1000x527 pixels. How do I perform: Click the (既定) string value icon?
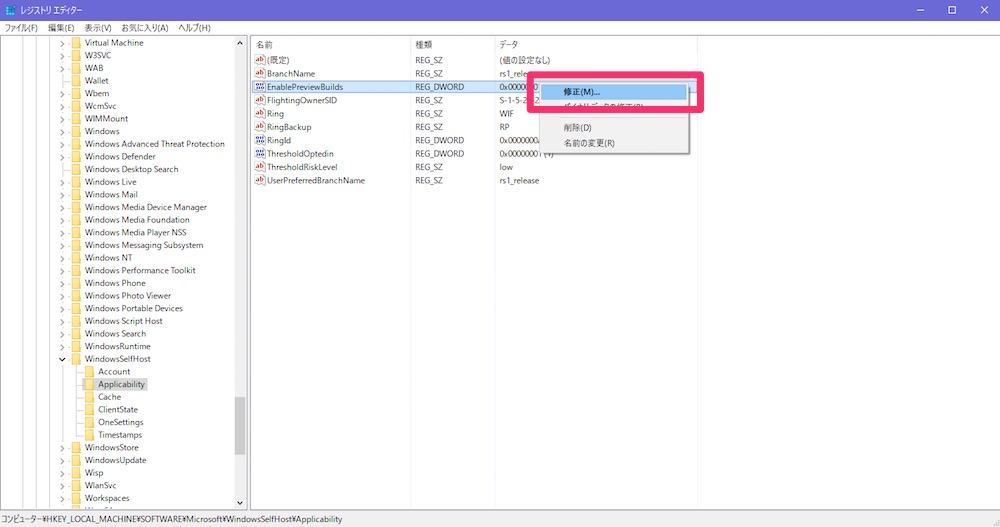[260, 60]
